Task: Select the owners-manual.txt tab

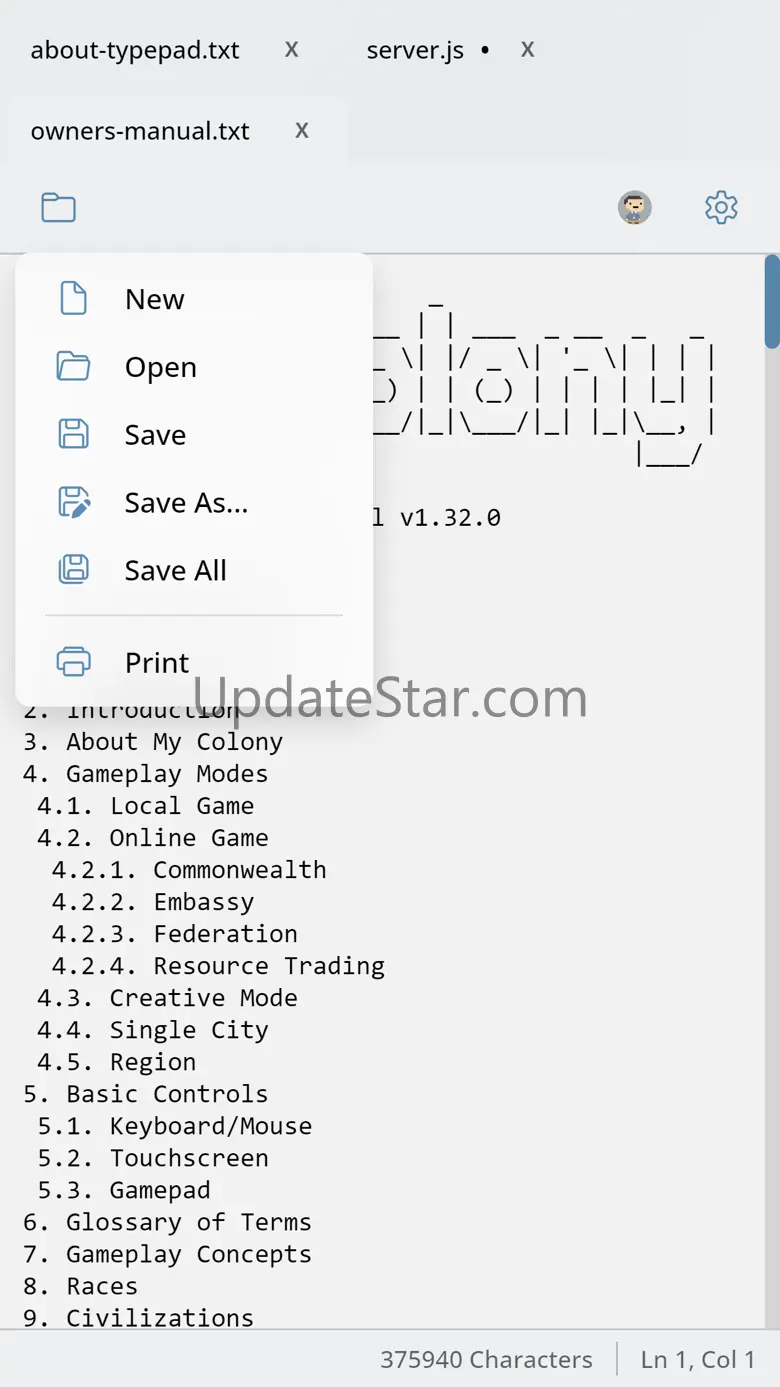Action: [x=140, y=131]
